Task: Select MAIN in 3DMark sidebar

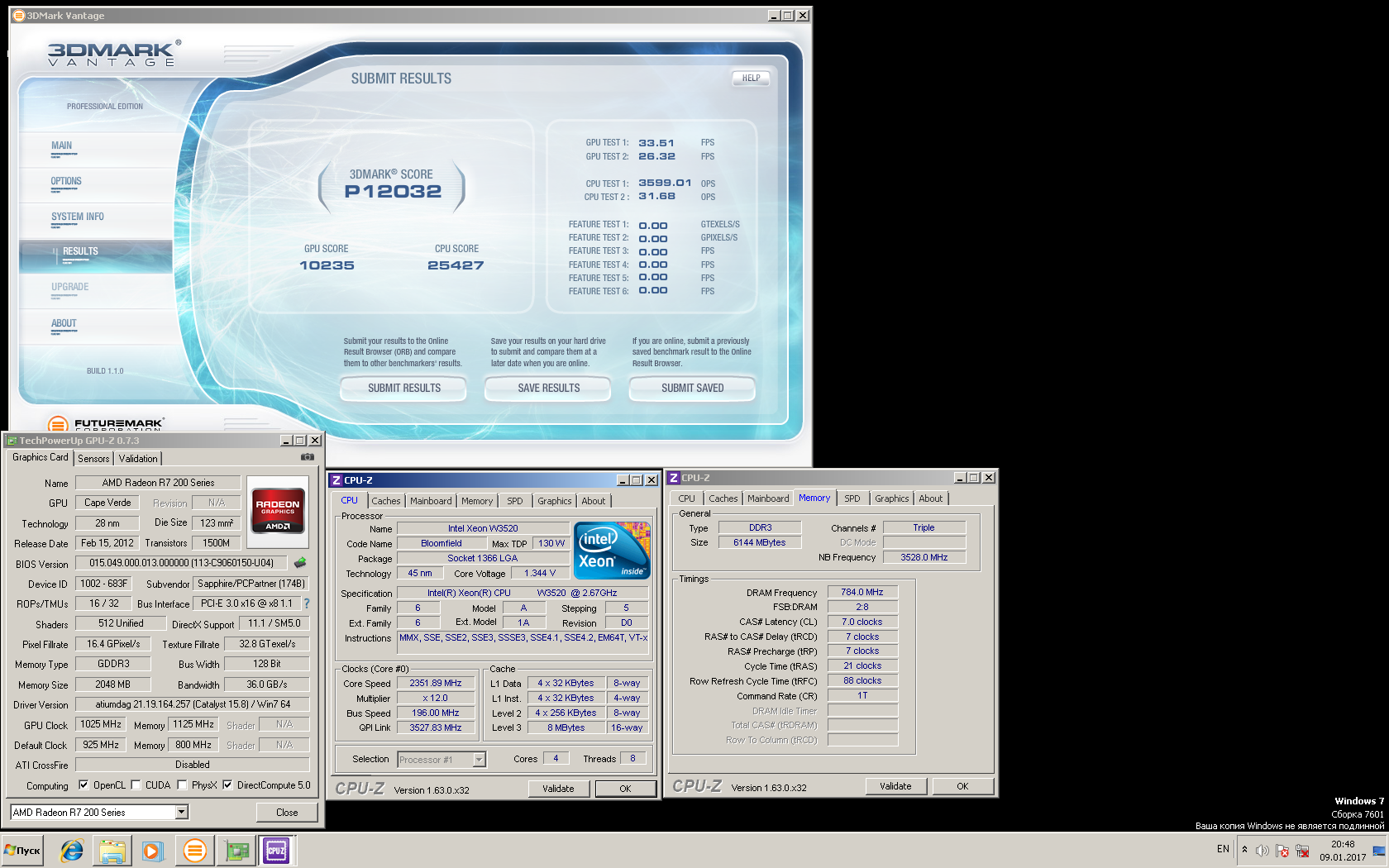Action: (62, 145)
